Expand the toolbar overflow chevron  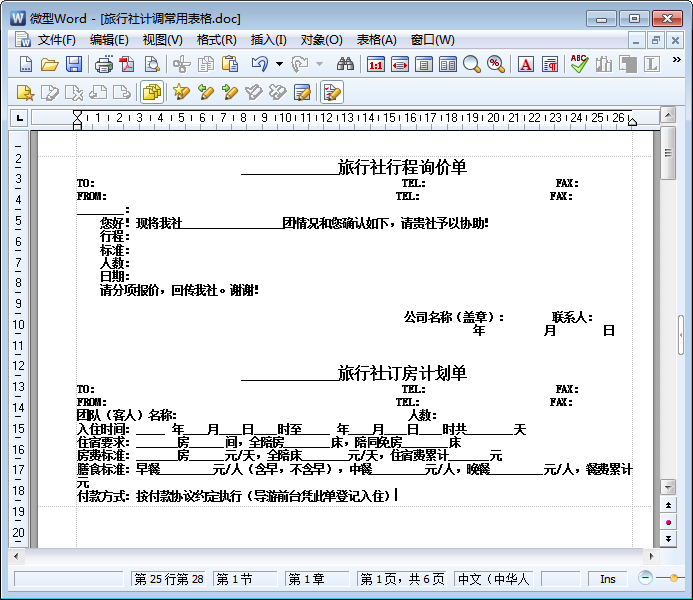(676, 59)
